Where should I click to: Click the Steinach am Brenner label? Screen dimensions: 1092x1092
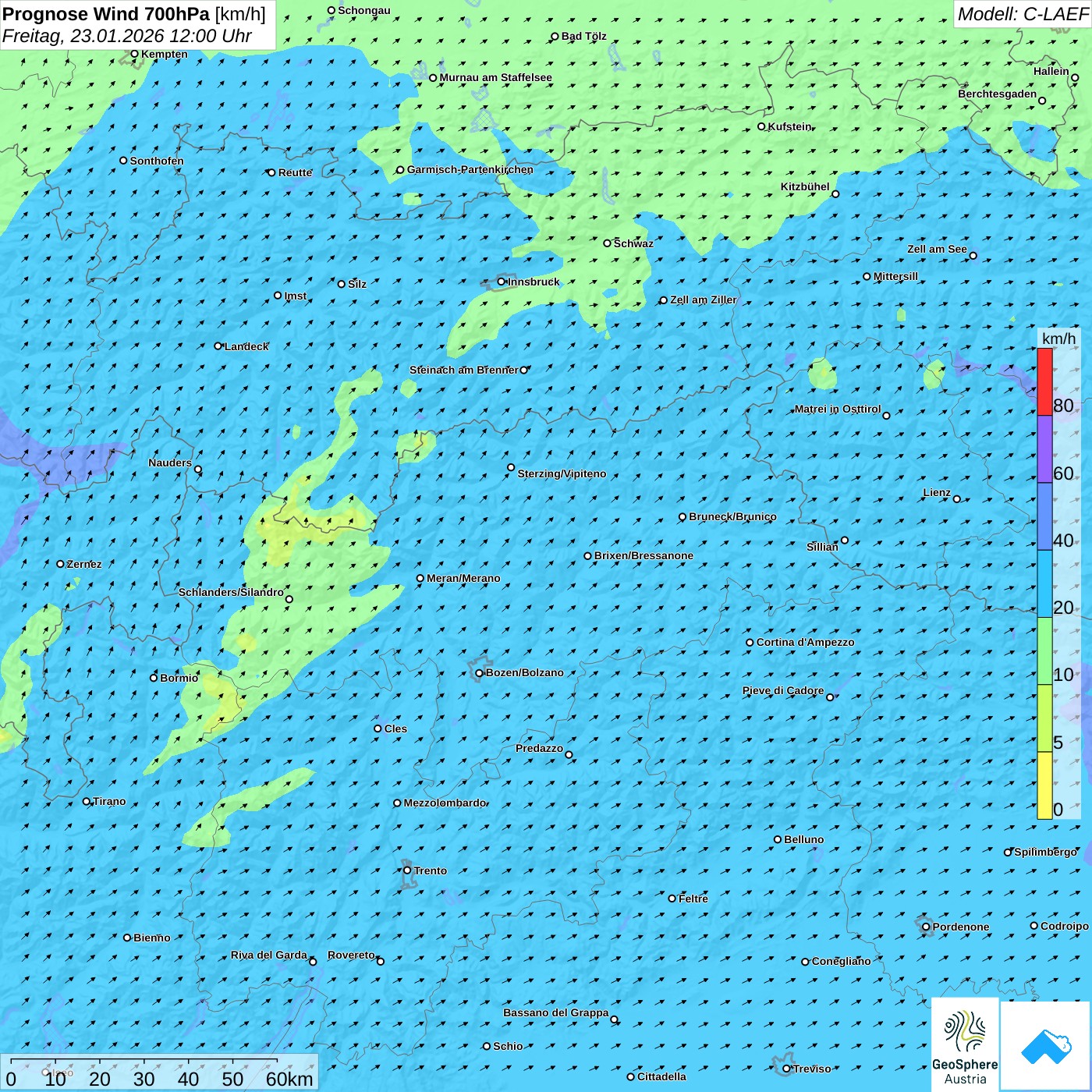pyautogui.click(x=463, y=370)
